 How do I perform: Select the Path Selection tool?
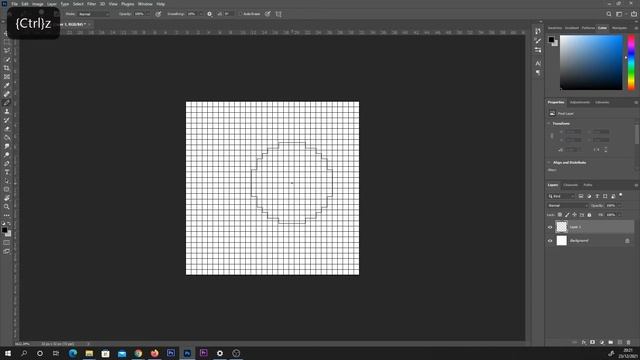click(7, 181)
